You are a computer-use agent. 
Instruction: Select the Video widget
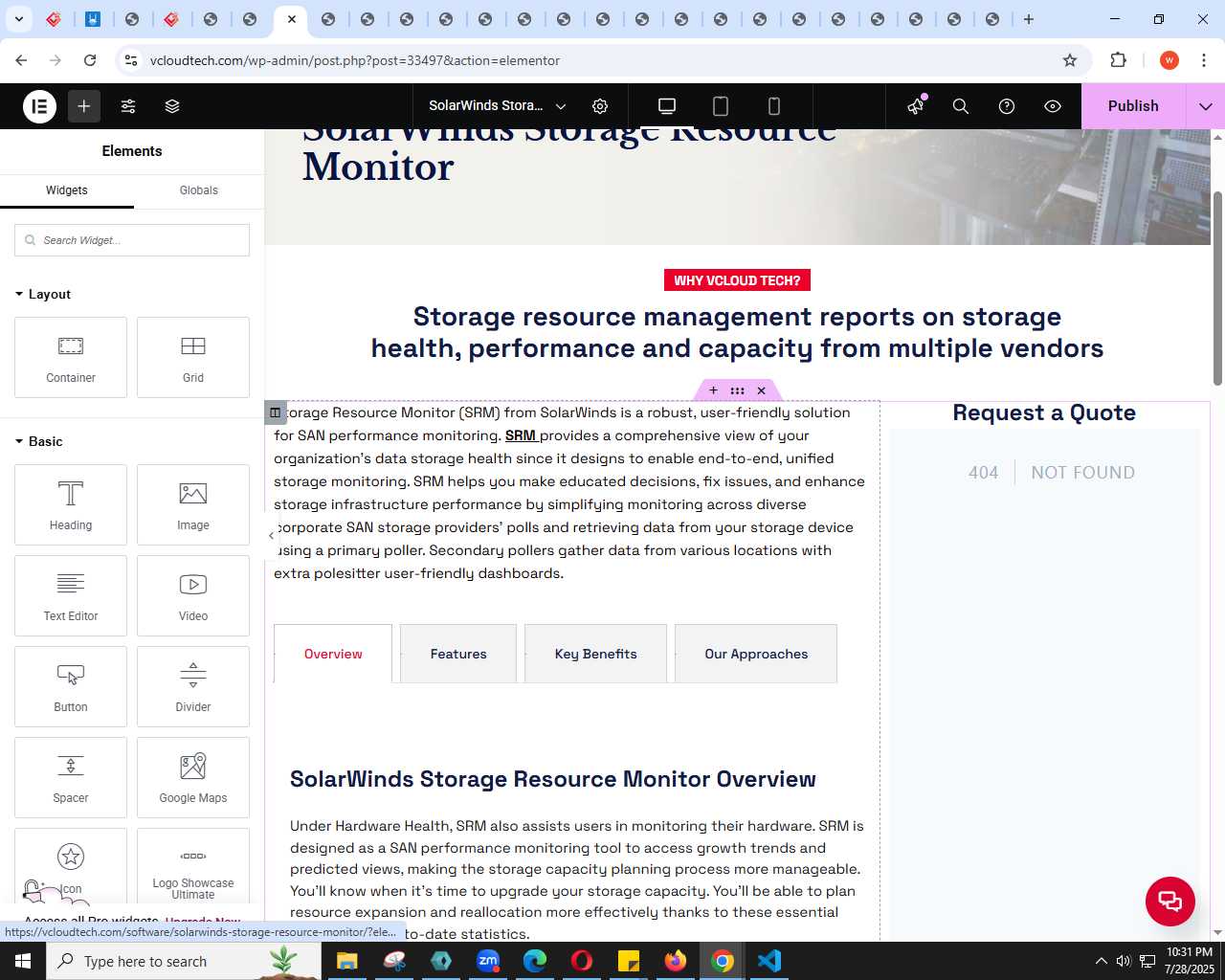[193, 595]
